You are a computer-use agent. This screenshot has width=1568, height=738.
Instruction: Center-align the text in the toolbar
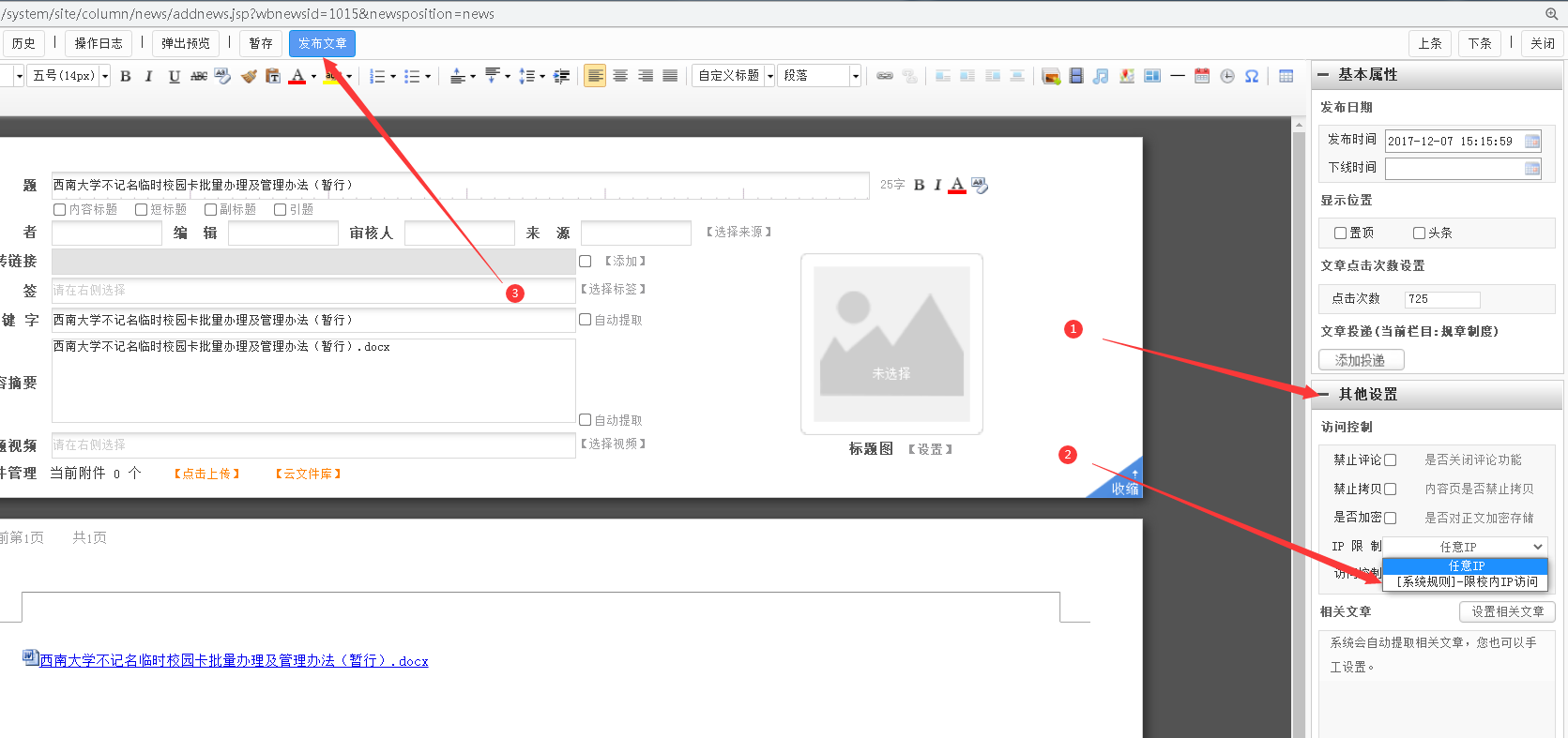click(x=620, y=76)
